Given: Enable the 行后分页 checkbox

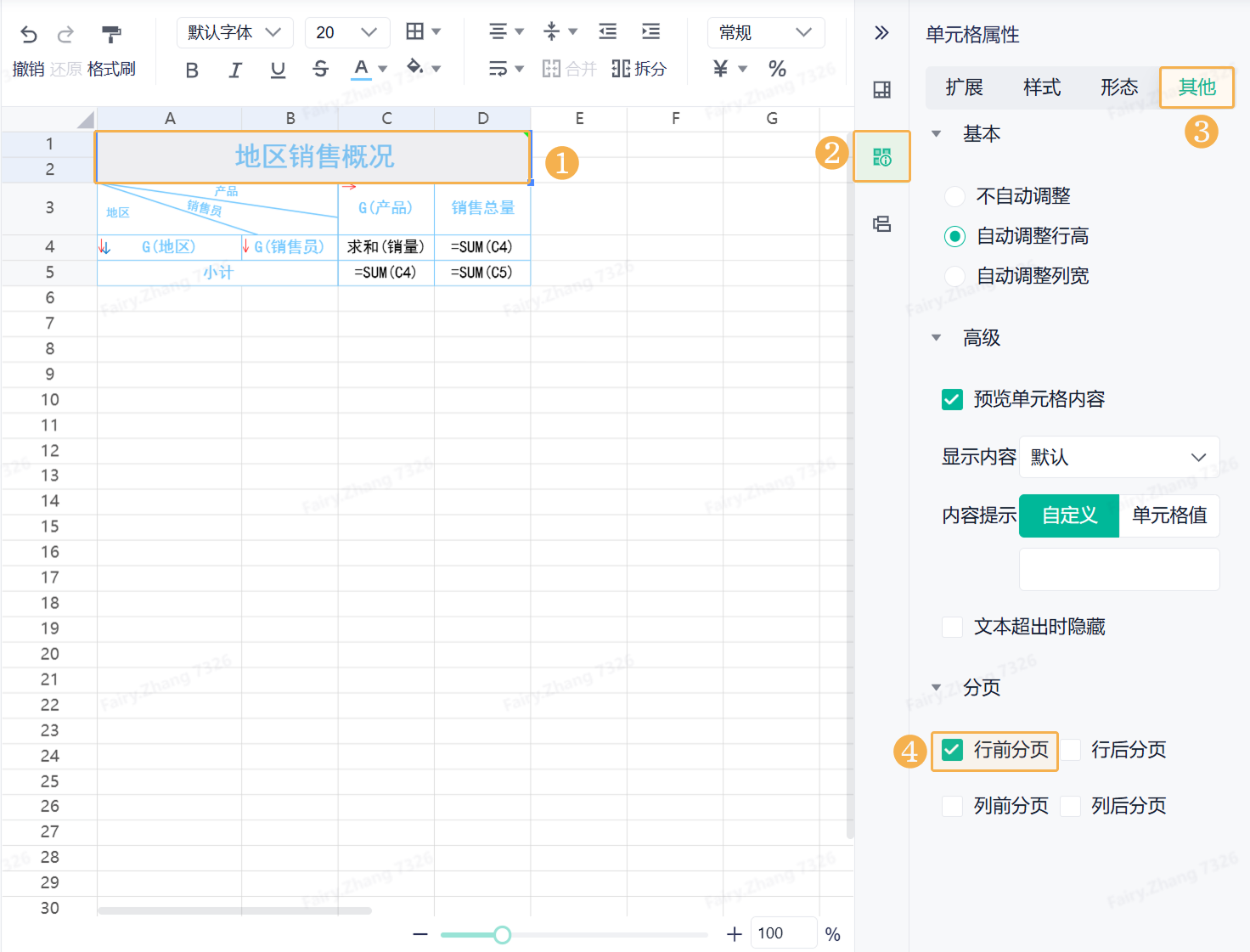Looking at the screenshot, I should point(1070,750).
